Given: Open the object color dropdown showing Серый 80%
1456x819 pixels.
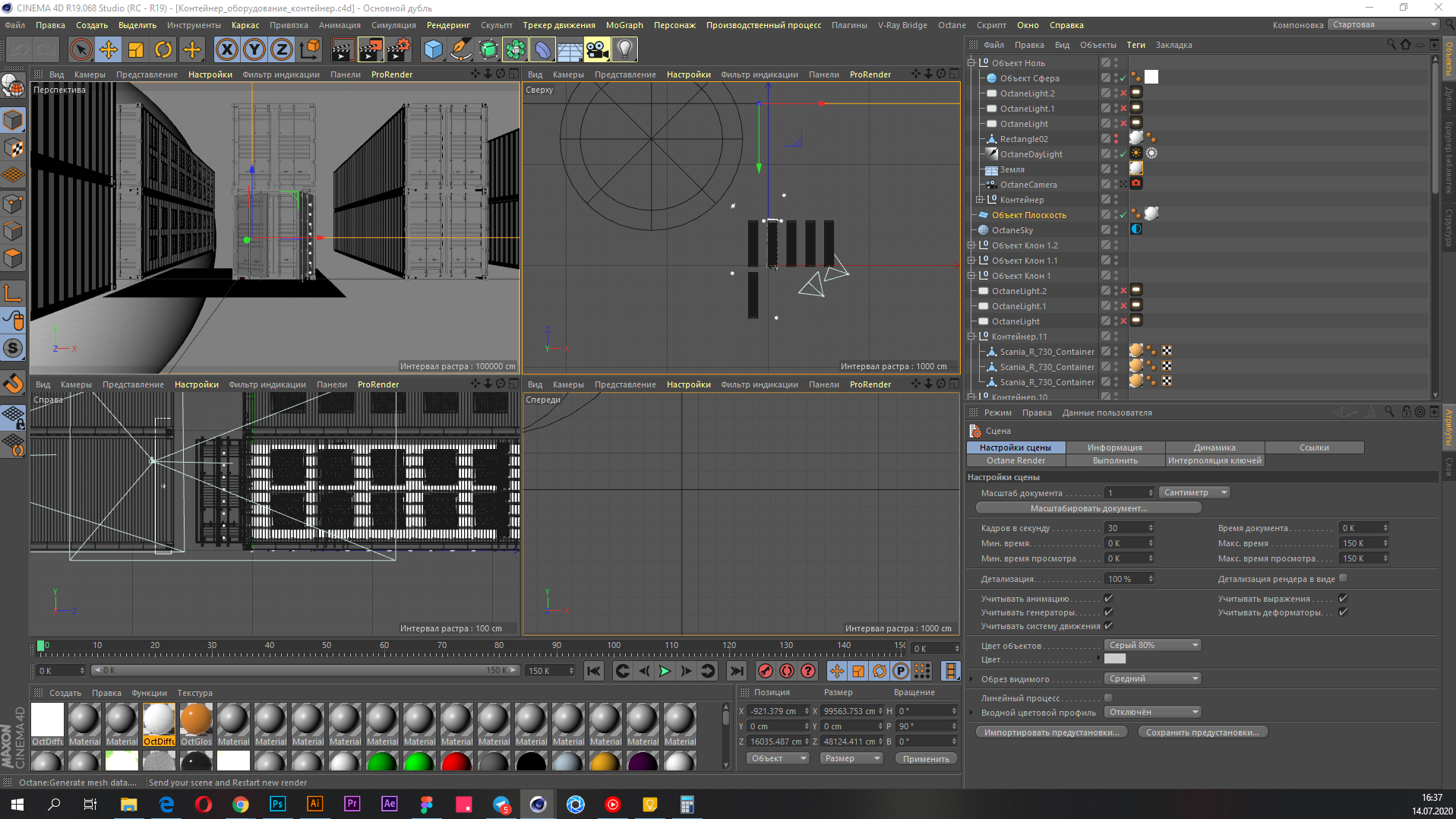Looking at the screenshot, I should pos(1152,645).
